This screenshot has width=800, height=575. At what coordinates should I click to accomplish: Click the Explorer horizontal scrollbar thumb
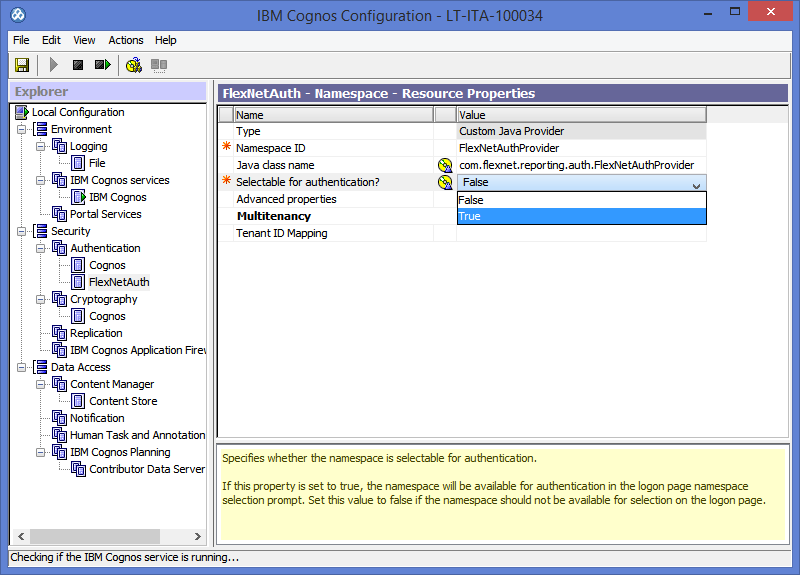[x=95, y=536]
